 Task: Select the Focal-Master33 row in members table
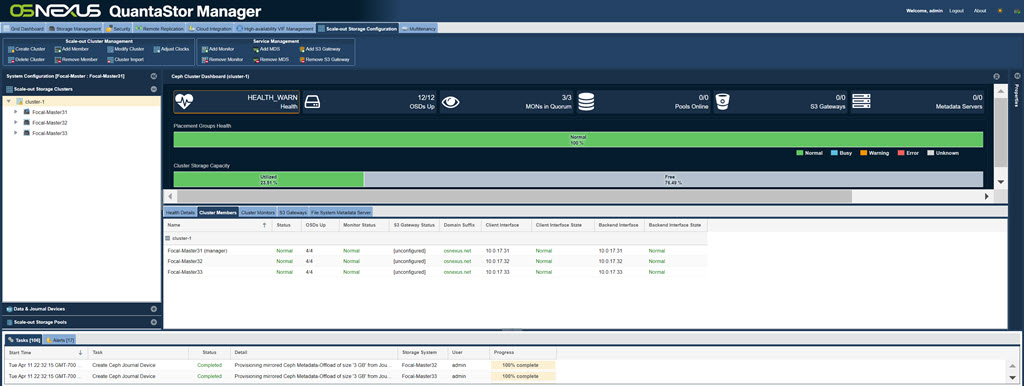[435, 272]
